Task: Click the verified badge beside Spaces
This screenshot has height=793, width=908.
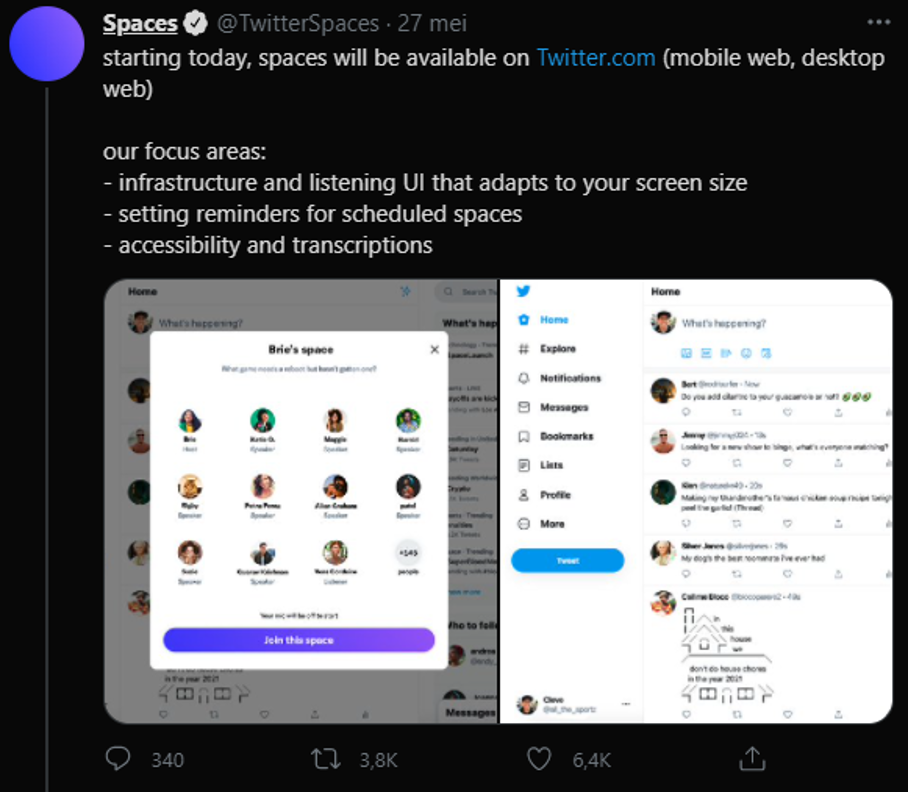Action: coord(196,23)
